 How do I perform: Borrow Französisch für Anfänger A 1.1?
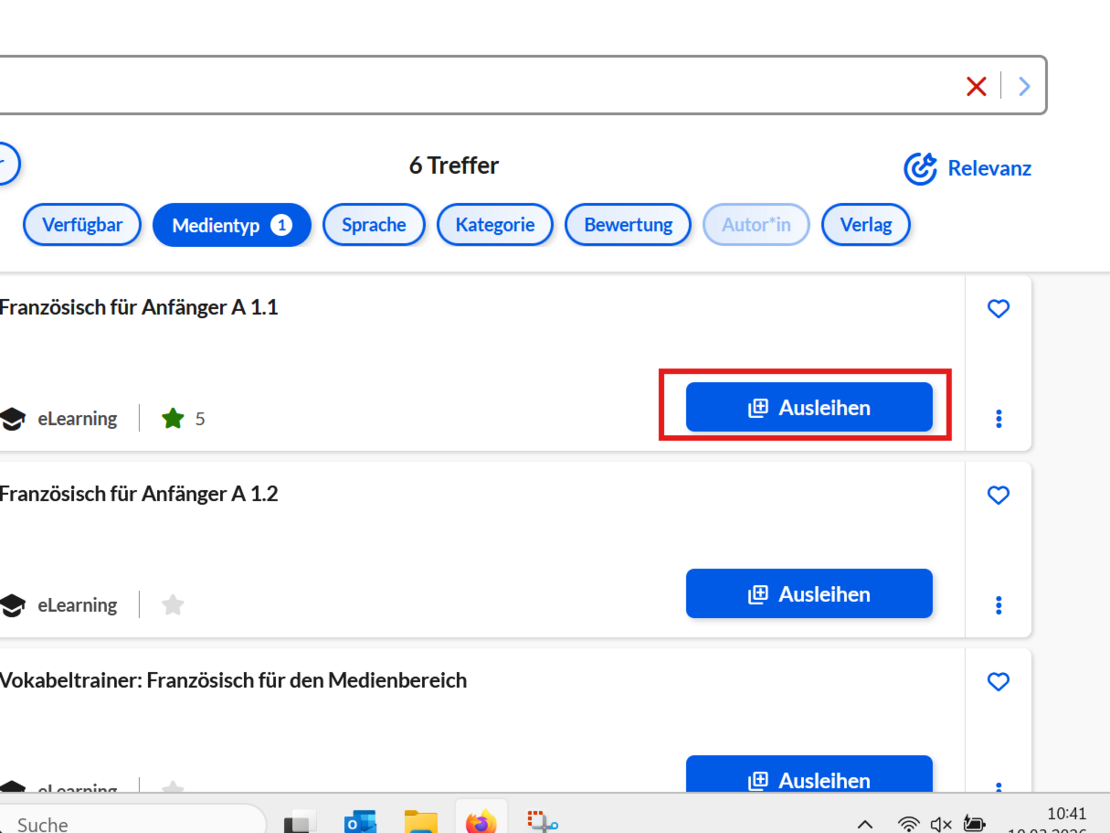pos(809,408)
